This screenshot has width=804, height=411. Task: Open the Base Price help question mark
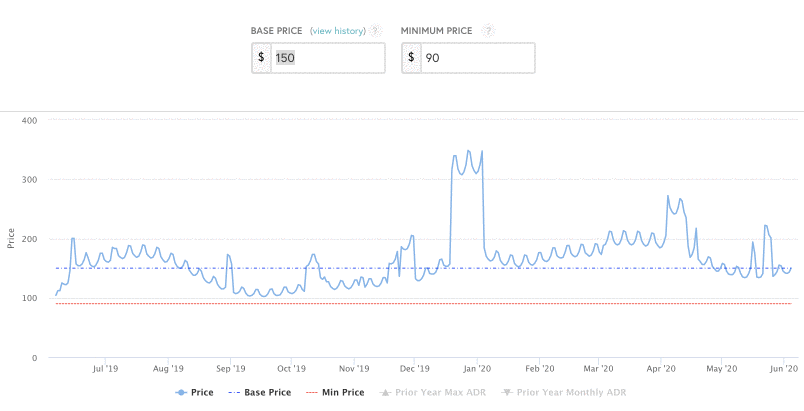click(x=376, y=31)
